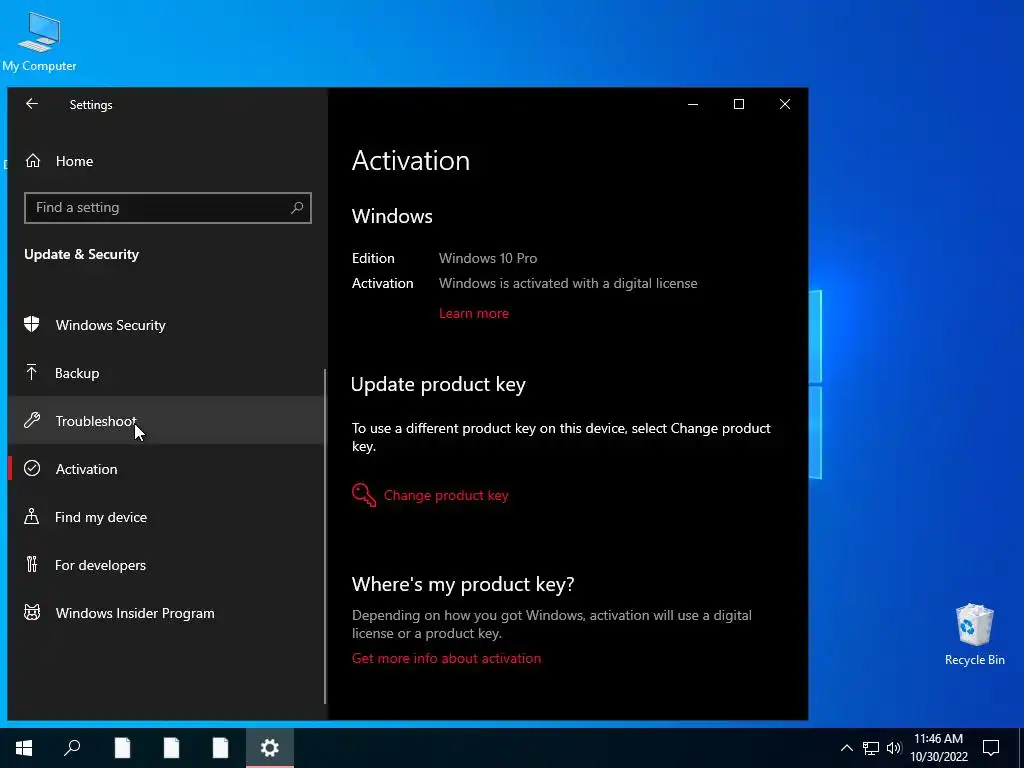
Task: Click the Windows Insider Program icon
Action: tap(32, 612)
